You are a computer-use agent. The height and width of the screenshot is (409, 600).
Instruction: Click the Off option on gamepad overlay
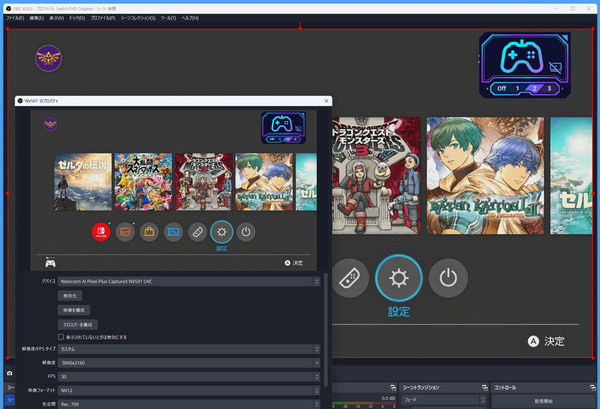501,88
